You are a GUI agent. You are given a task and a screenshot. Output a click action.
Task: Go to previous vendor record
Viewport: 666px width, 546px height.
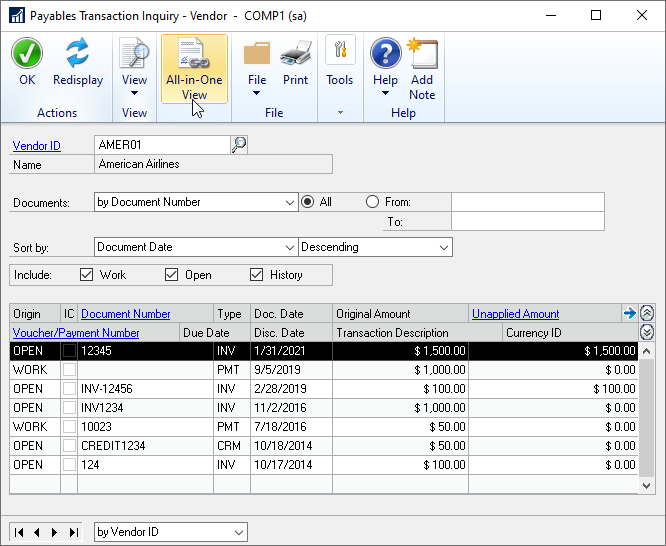tap(37, 532)
